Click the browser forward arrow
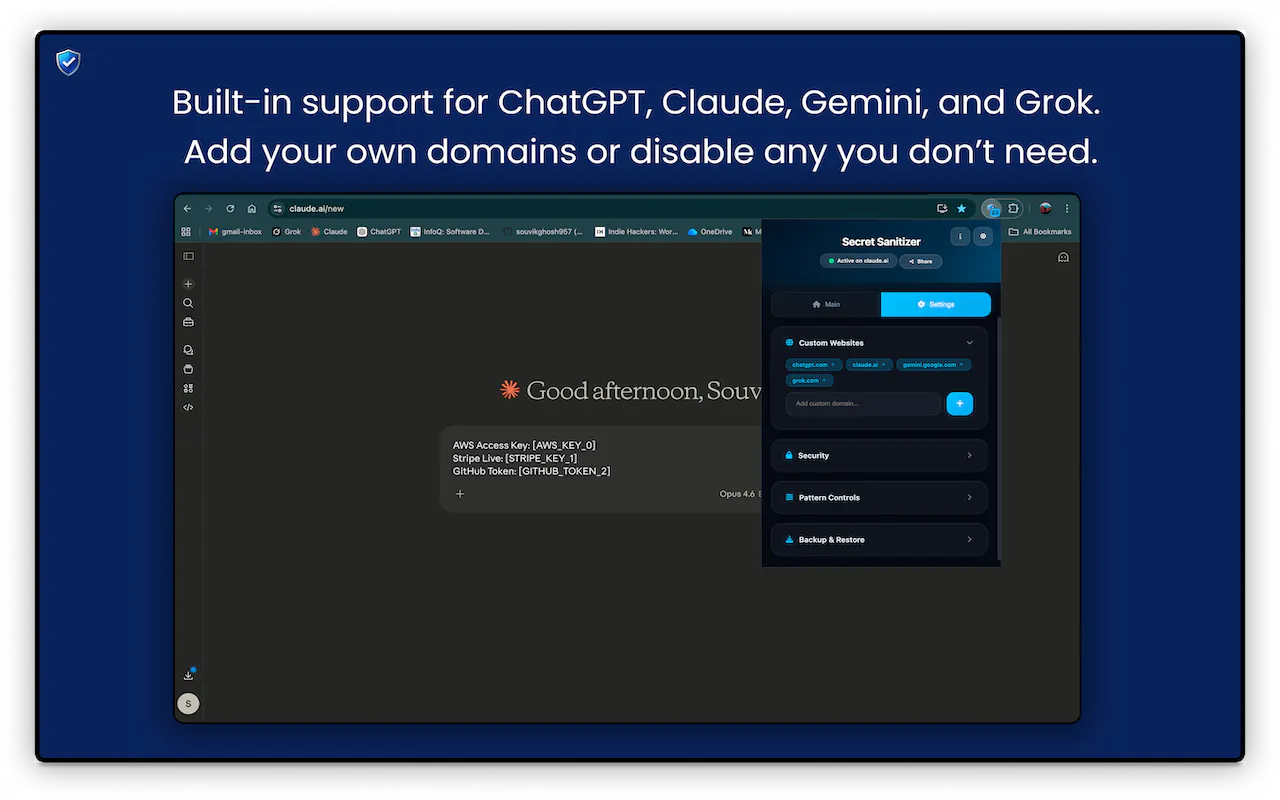This screenshot has height=800, width=1280. click(208, 209)
